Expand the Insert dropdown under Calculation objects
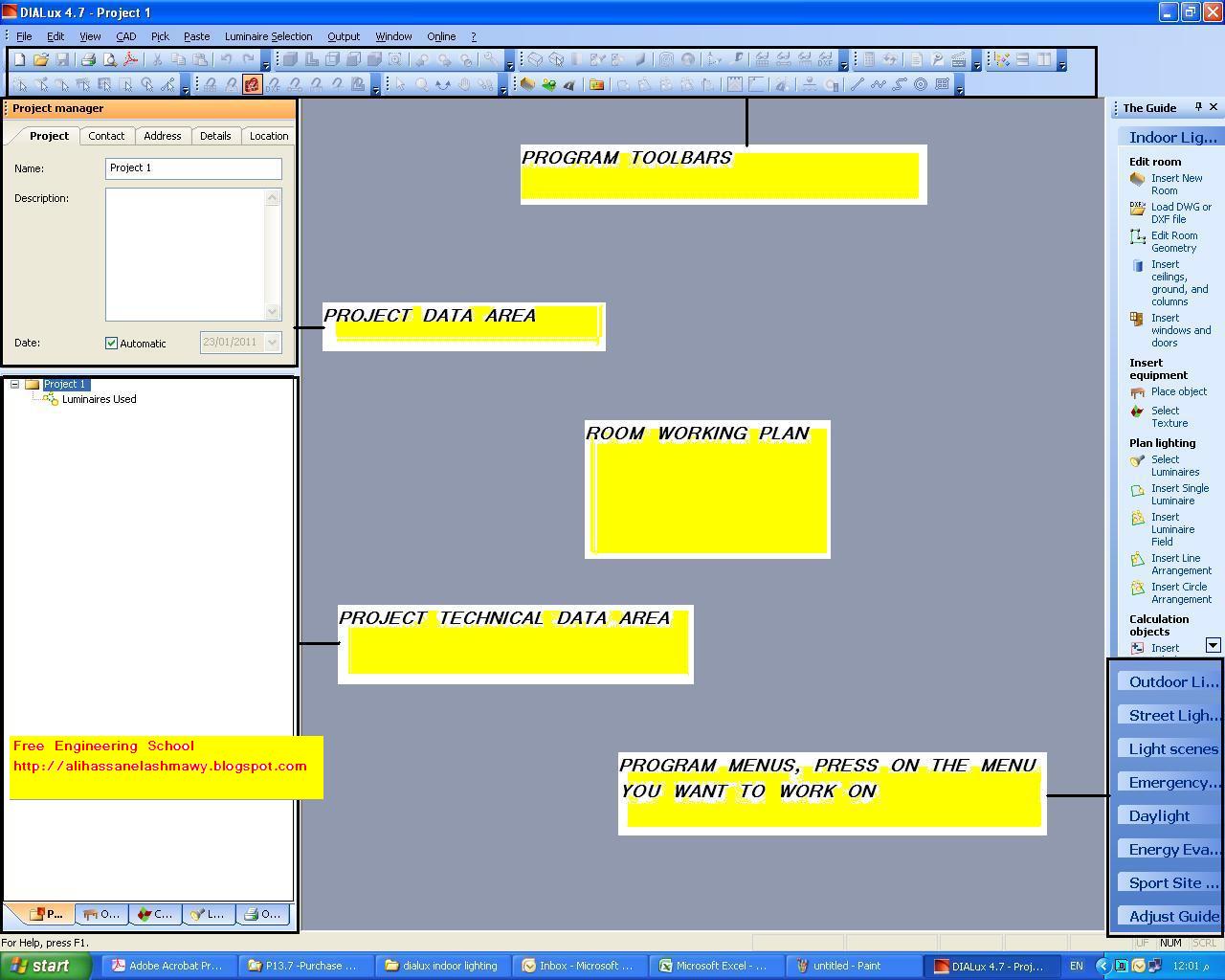This screenshot has height=980, width=1225. 1213,646
